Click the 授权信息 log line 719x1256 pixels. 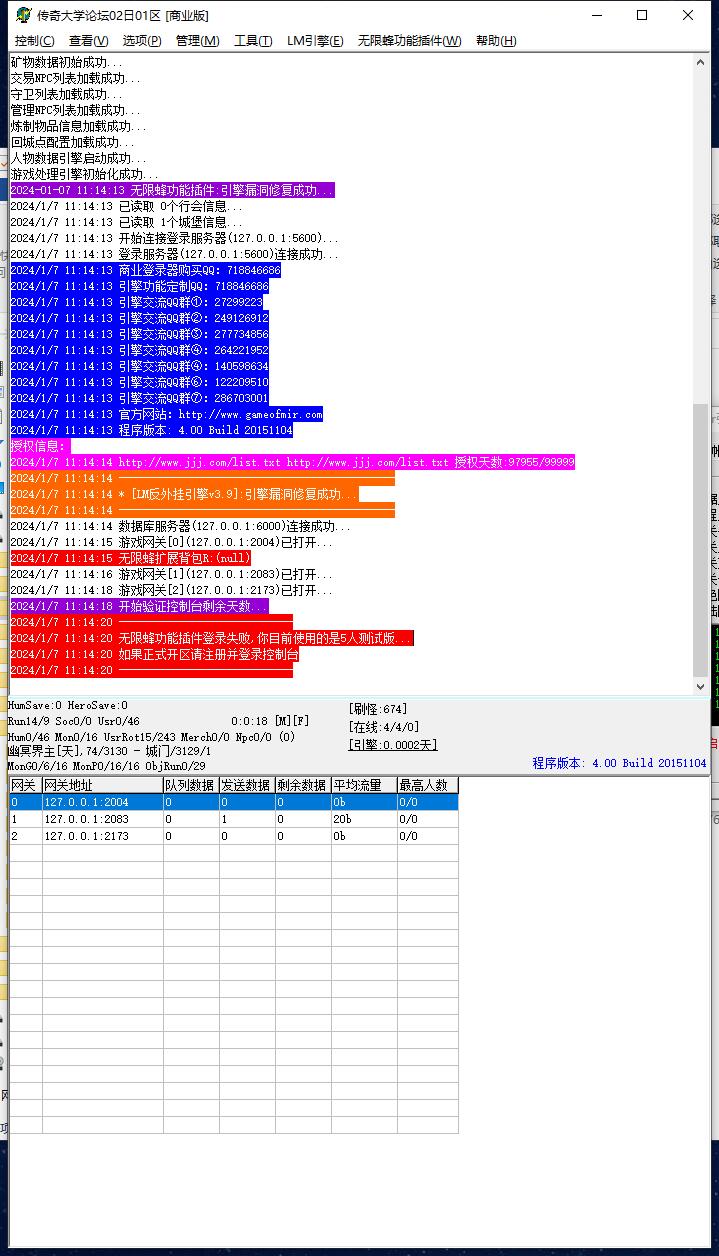(39, 446)
